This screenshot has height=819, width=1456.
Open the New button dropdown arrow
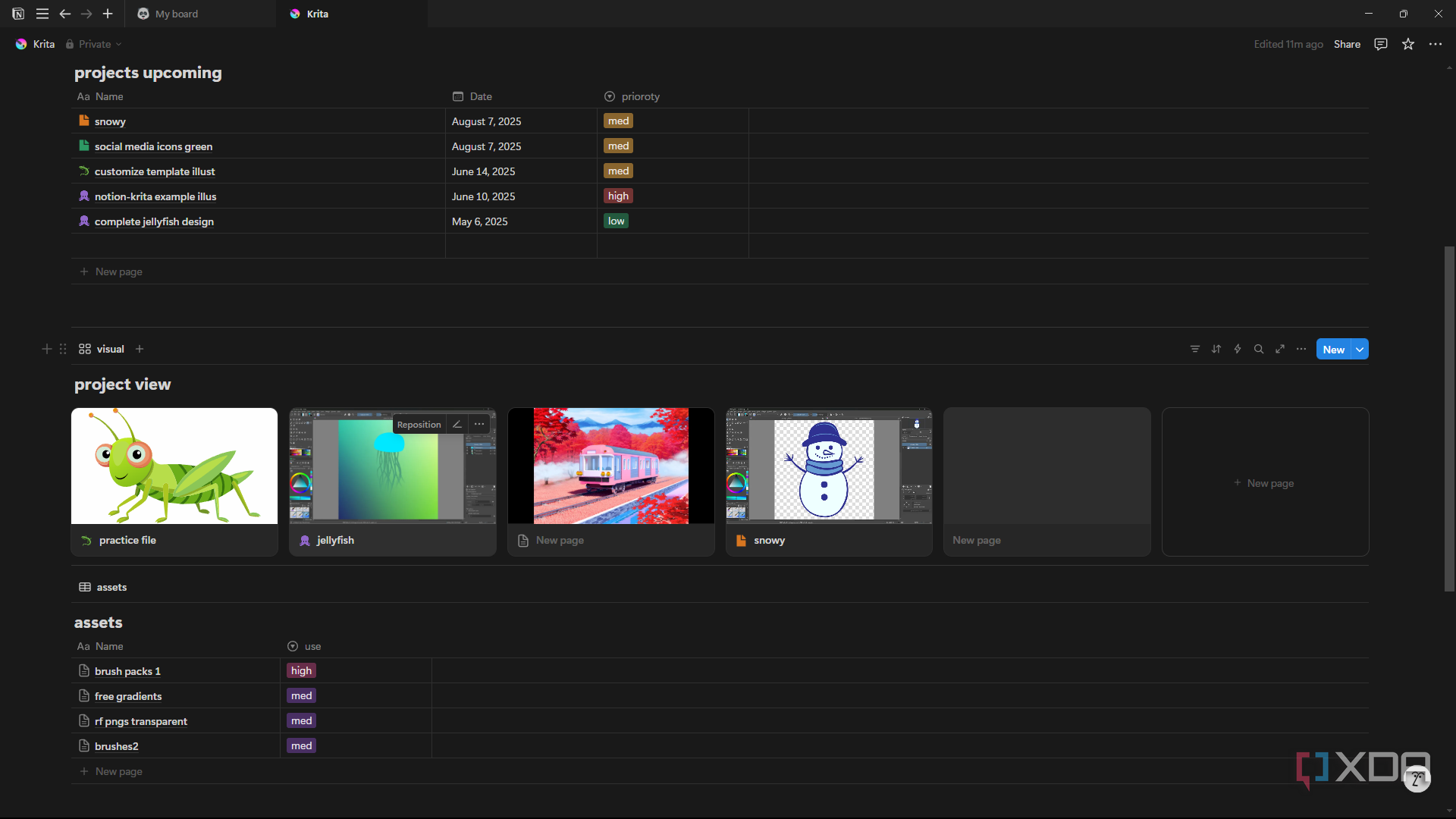click(x=1360, y=350)
